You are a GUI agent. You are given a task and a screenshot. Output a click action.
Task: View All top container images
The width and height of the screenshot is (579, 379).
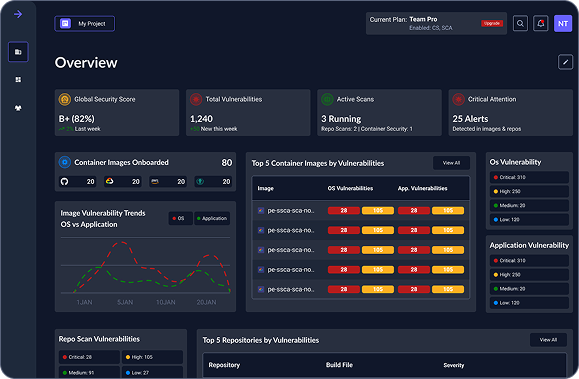[x=451, y=163]
